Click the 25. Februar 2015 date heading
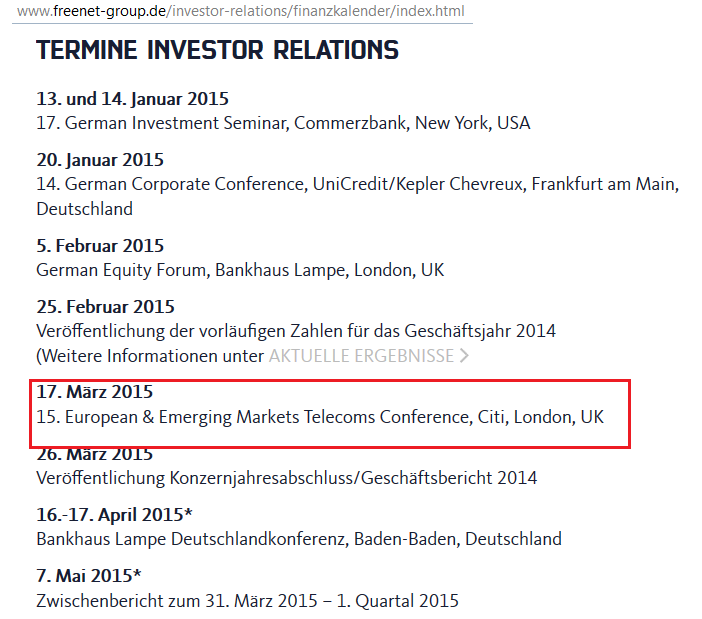This screenshot has height=619, width=702. tap(105, 307)
